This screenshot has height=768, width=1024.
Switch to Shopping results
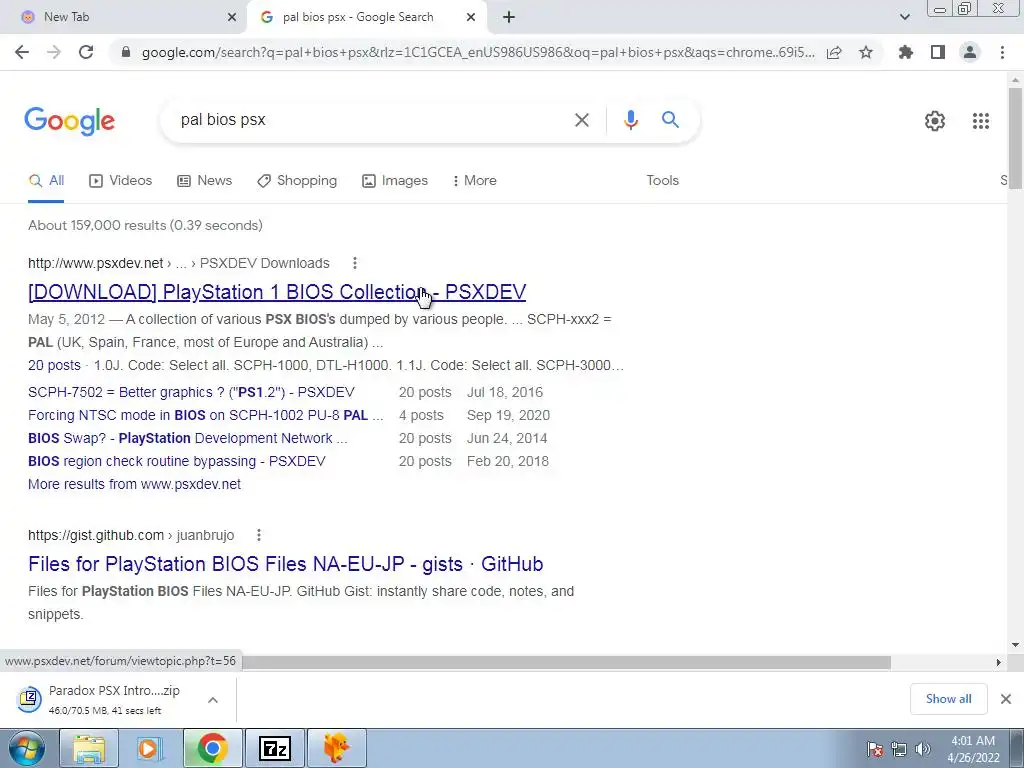297,181
